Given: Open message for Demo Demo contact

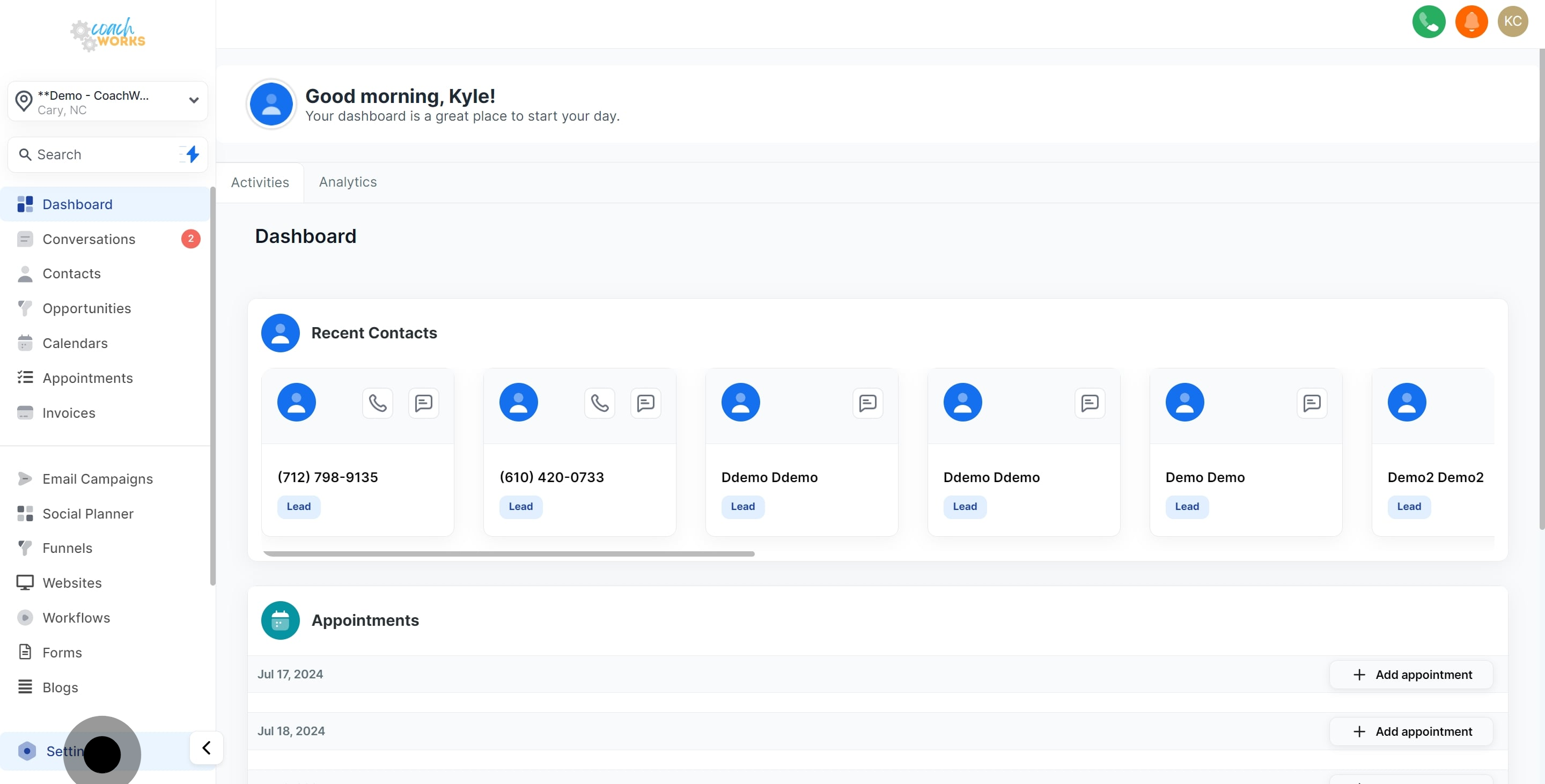Looking at the screenshot, I should tap(1311, 403).
